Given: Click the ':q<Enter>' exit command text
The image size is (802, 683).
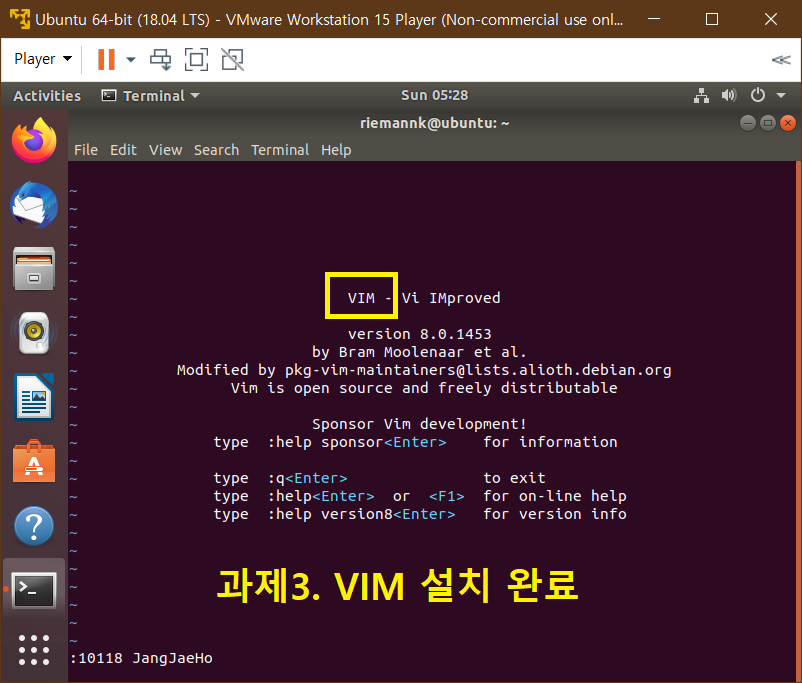Looking at the screenshot, I should 307,478.
